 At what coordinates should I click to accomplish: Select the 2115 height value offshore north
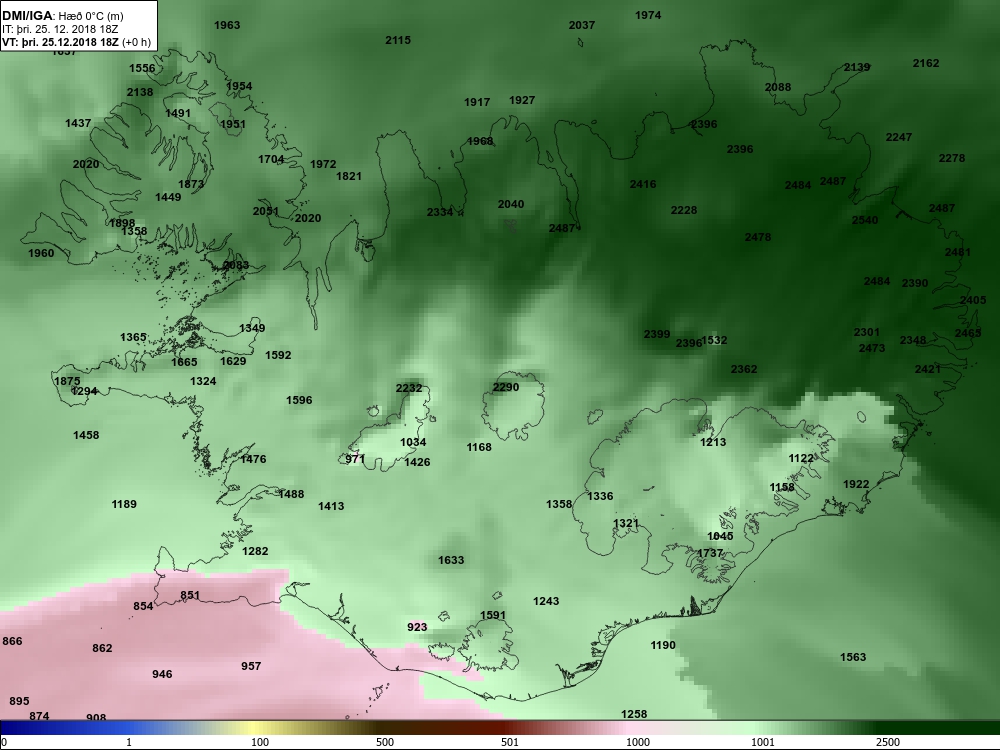pyautogui.click(x=398, y=40)
